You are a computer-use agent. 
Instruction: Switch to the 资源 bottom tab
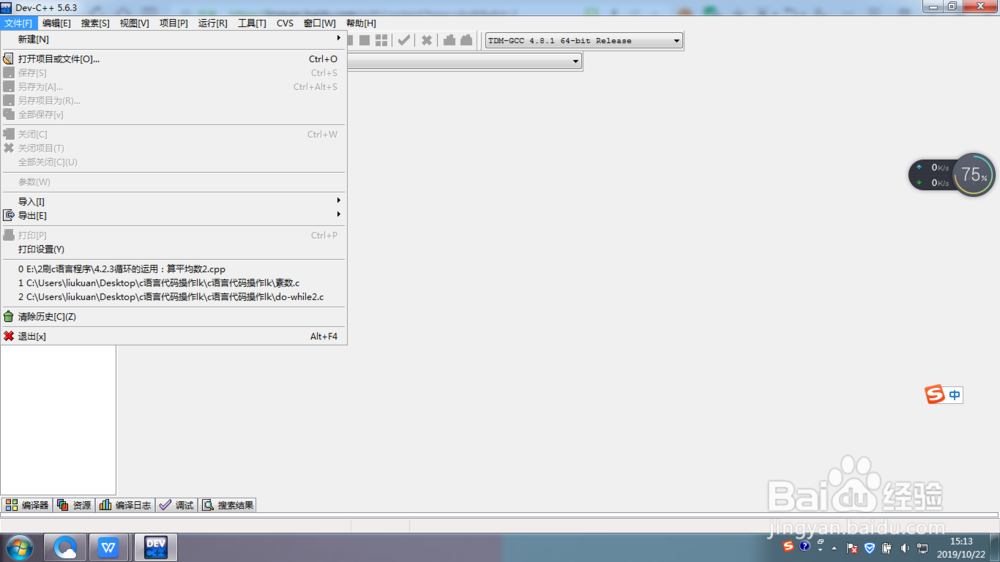coord(74,505)
